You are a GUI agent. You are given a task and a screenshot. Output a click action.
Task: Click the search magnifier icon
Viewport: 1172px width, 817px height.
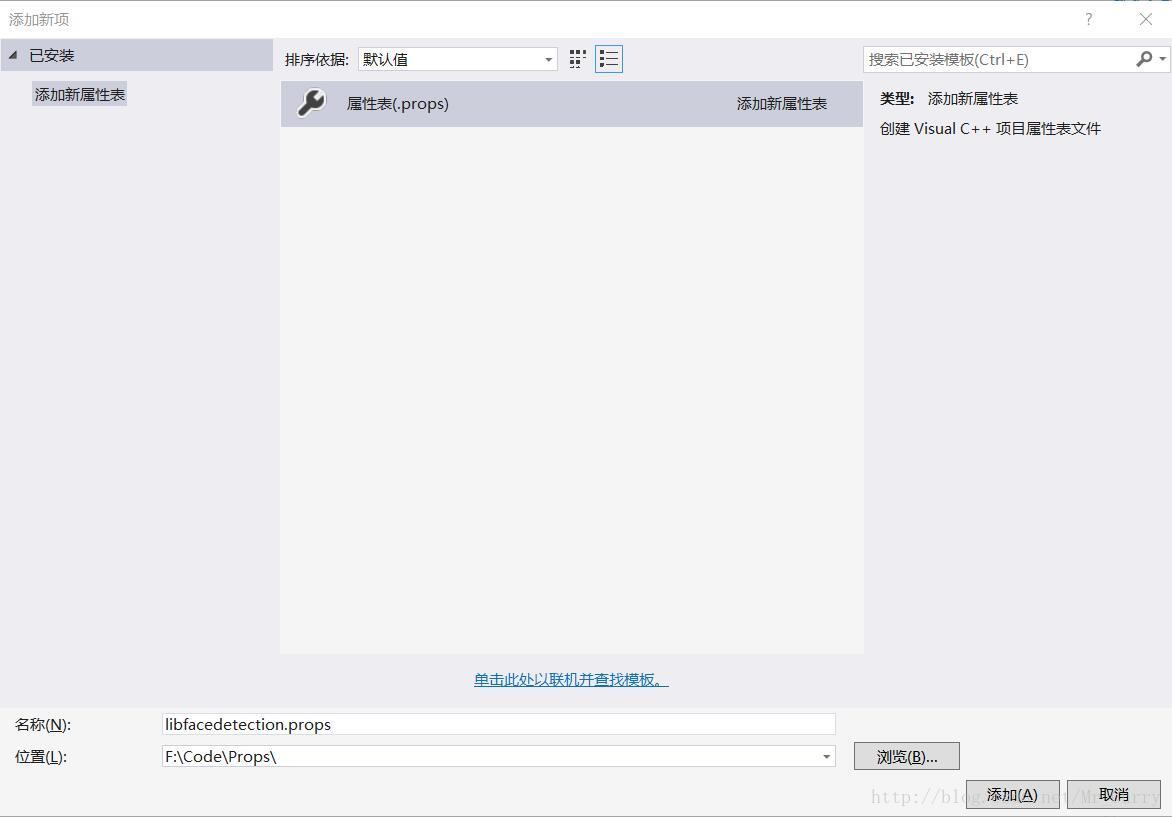1144,60
